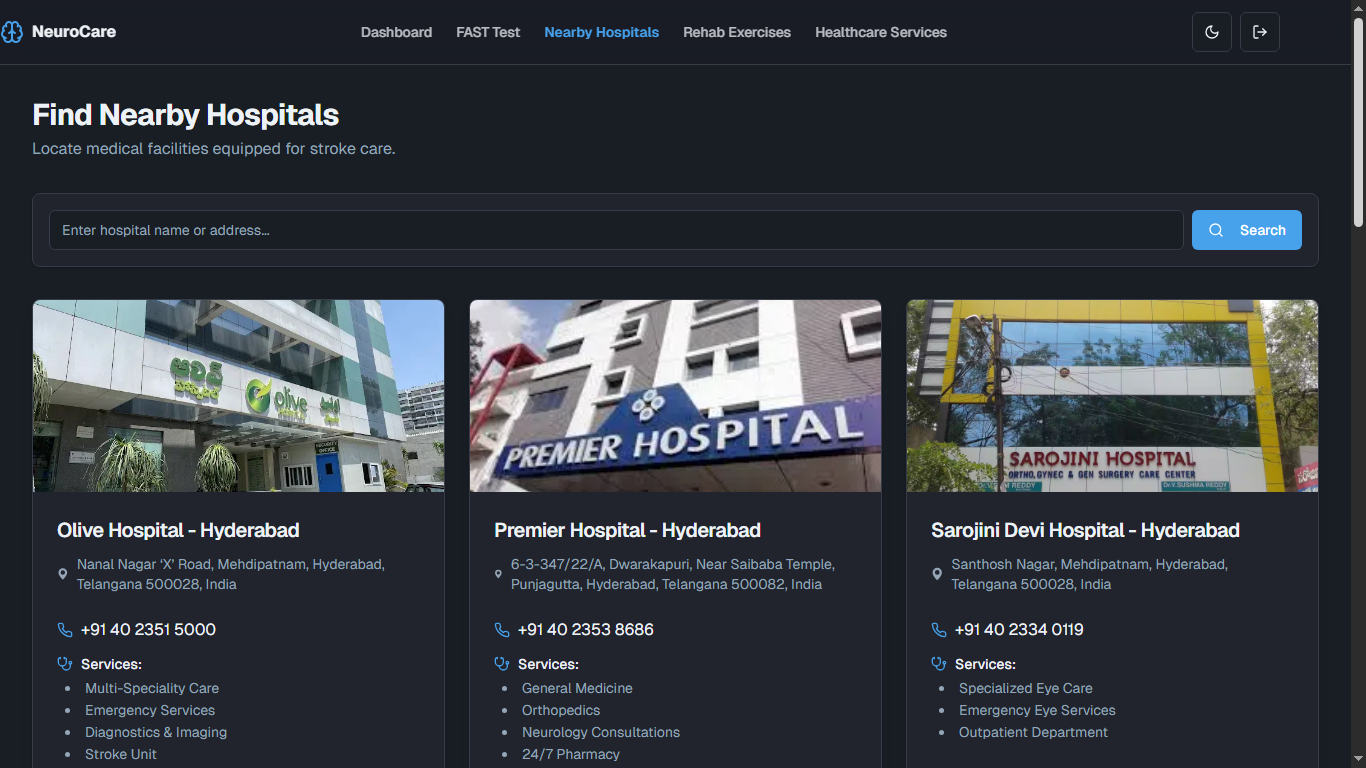The height and width of the screenshot is (768, 1366).
Task: Click the General Medicine service item
Action: 577,688
